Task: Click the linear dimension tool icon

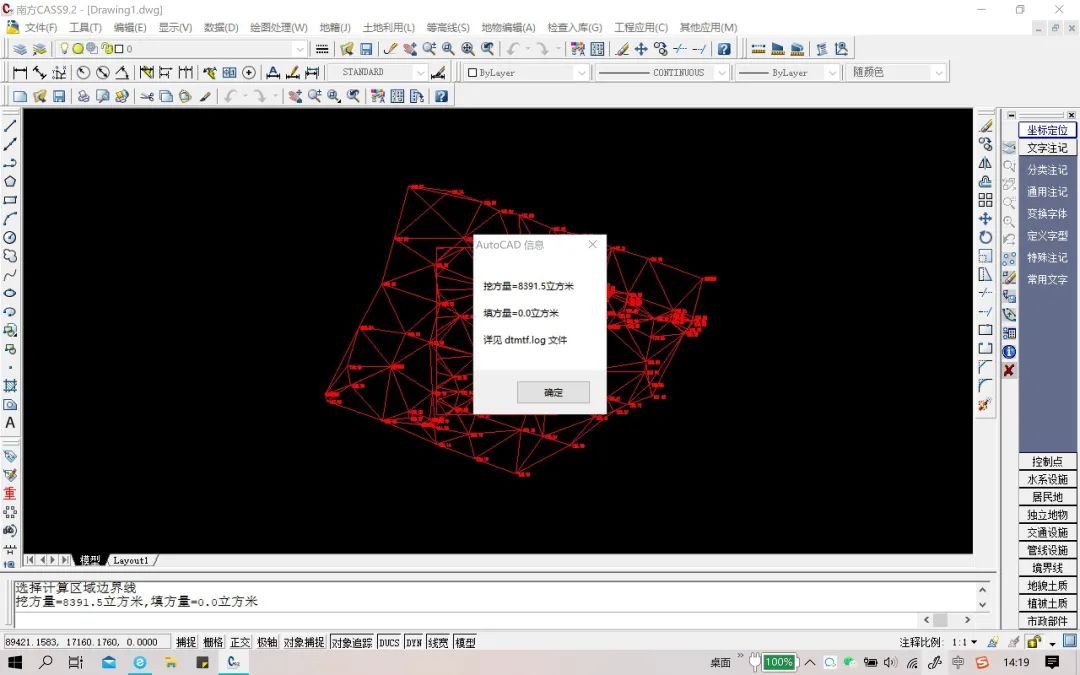Action: coord(20,72)
